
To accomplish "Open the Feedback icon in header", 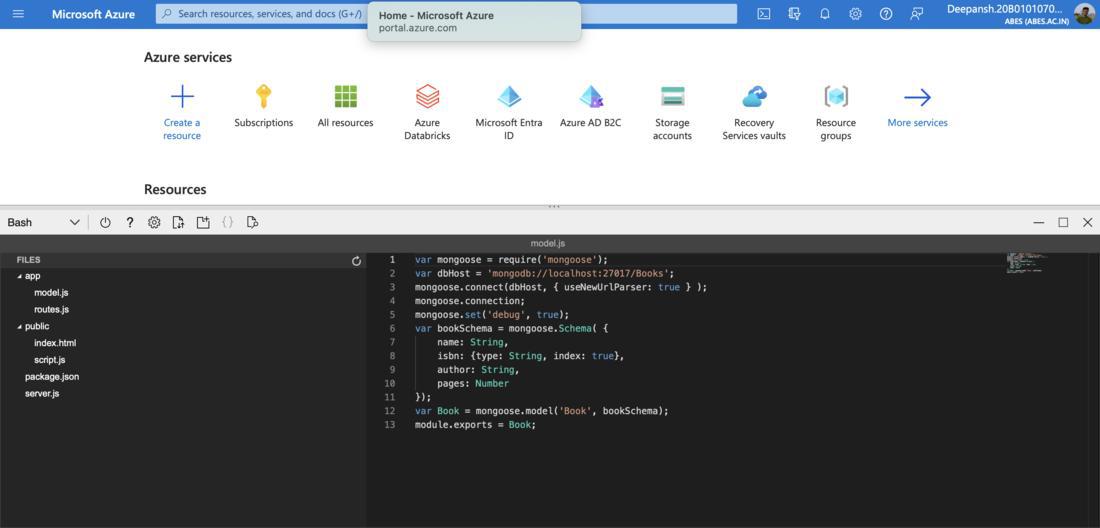I will pyautogui.click(x=916, y=13).
